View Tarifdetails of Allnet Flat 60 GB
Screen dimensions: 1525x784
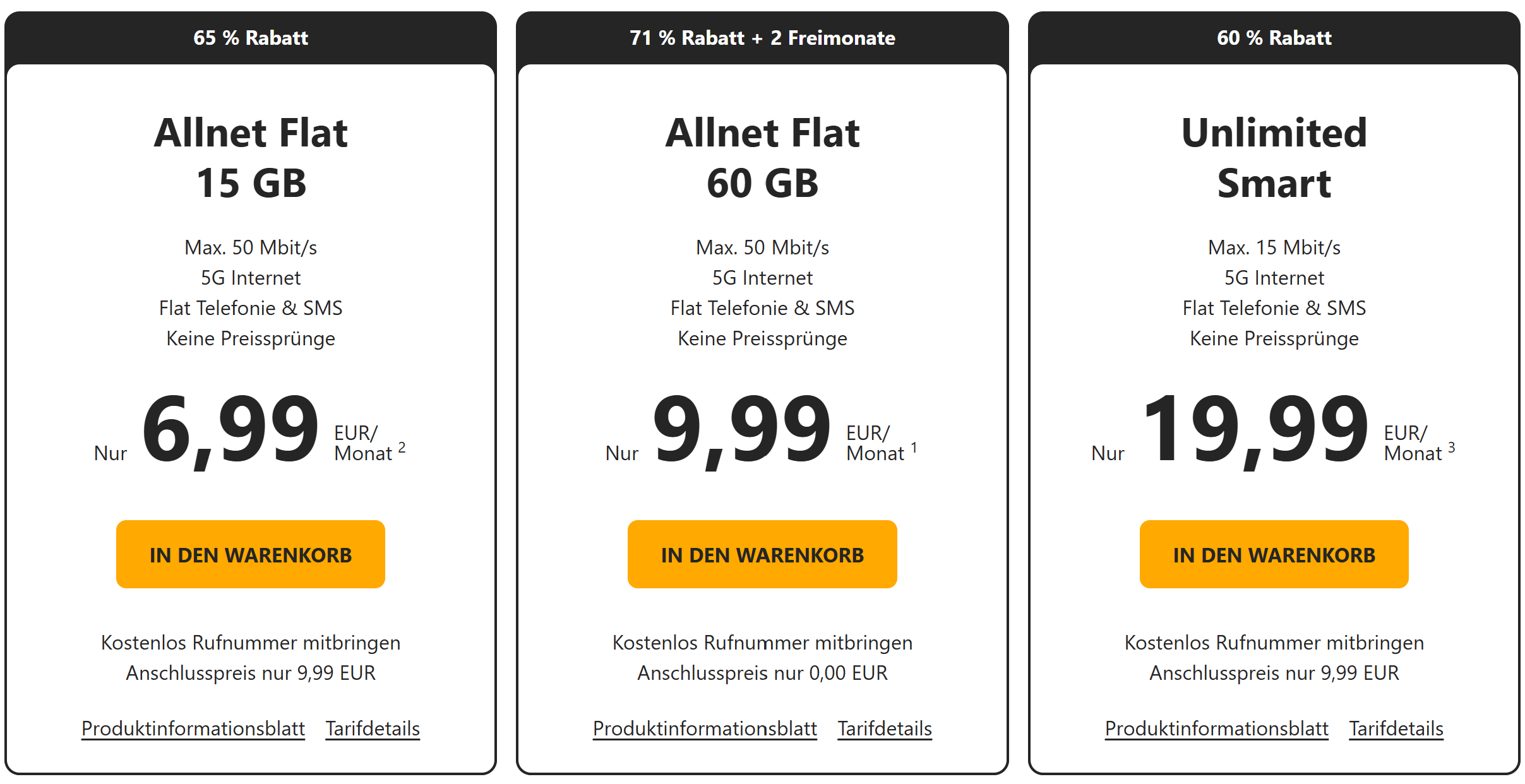[x=884, y=728]
